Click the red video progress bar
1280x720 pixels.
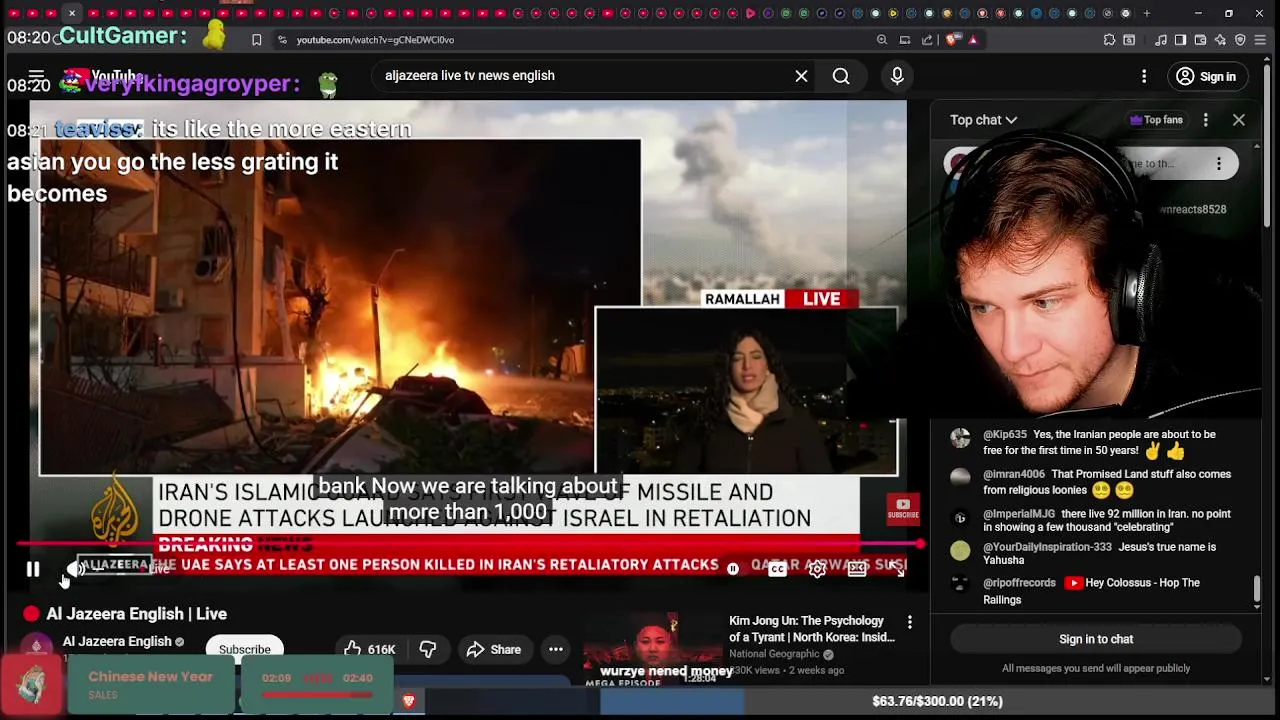(470, 546)
